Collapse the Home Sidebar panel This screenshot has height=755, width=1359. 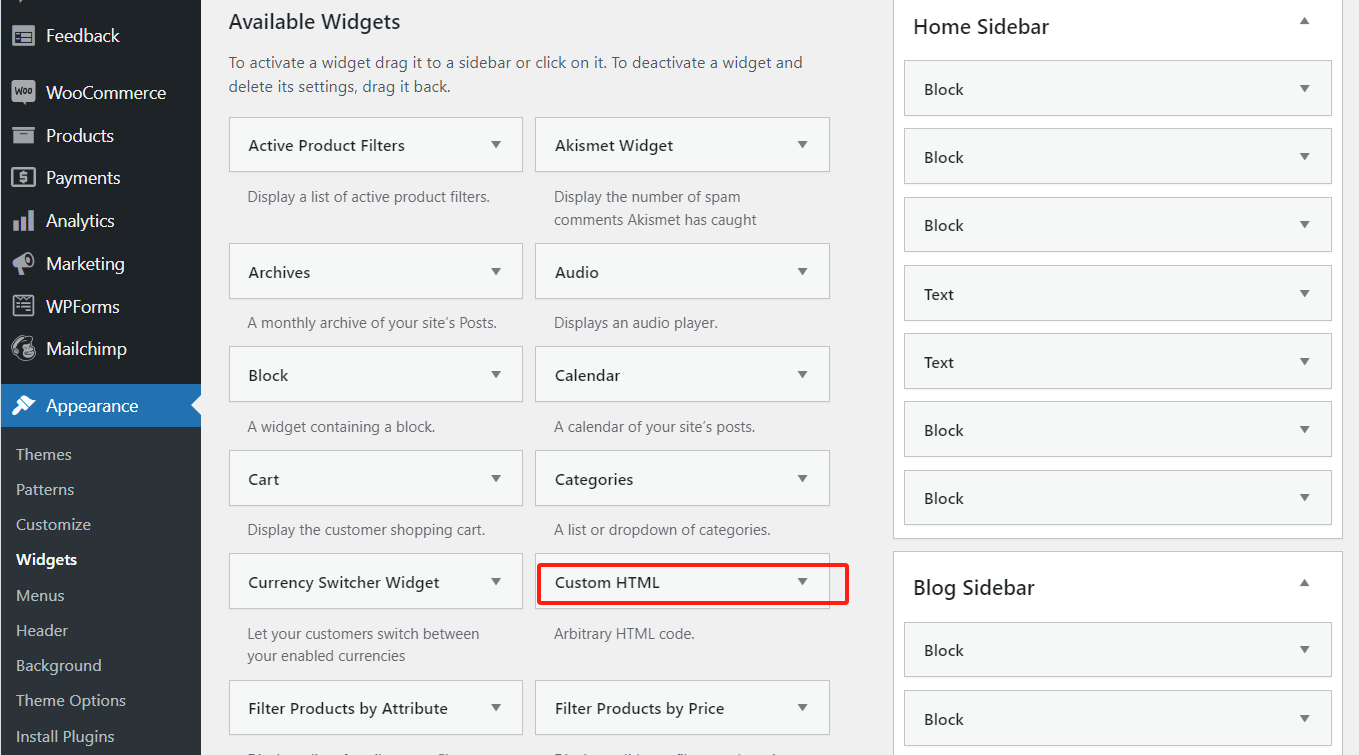coord(1304,20)
